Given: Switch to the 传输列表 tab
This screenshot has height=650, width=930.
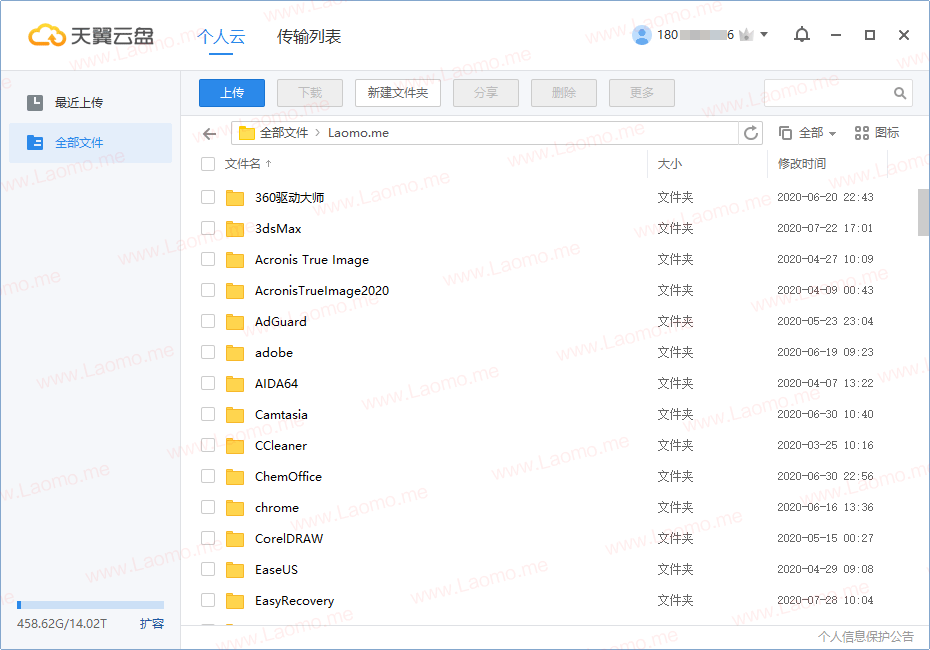Looking at the screenshot, I should [x=309, y=37].
